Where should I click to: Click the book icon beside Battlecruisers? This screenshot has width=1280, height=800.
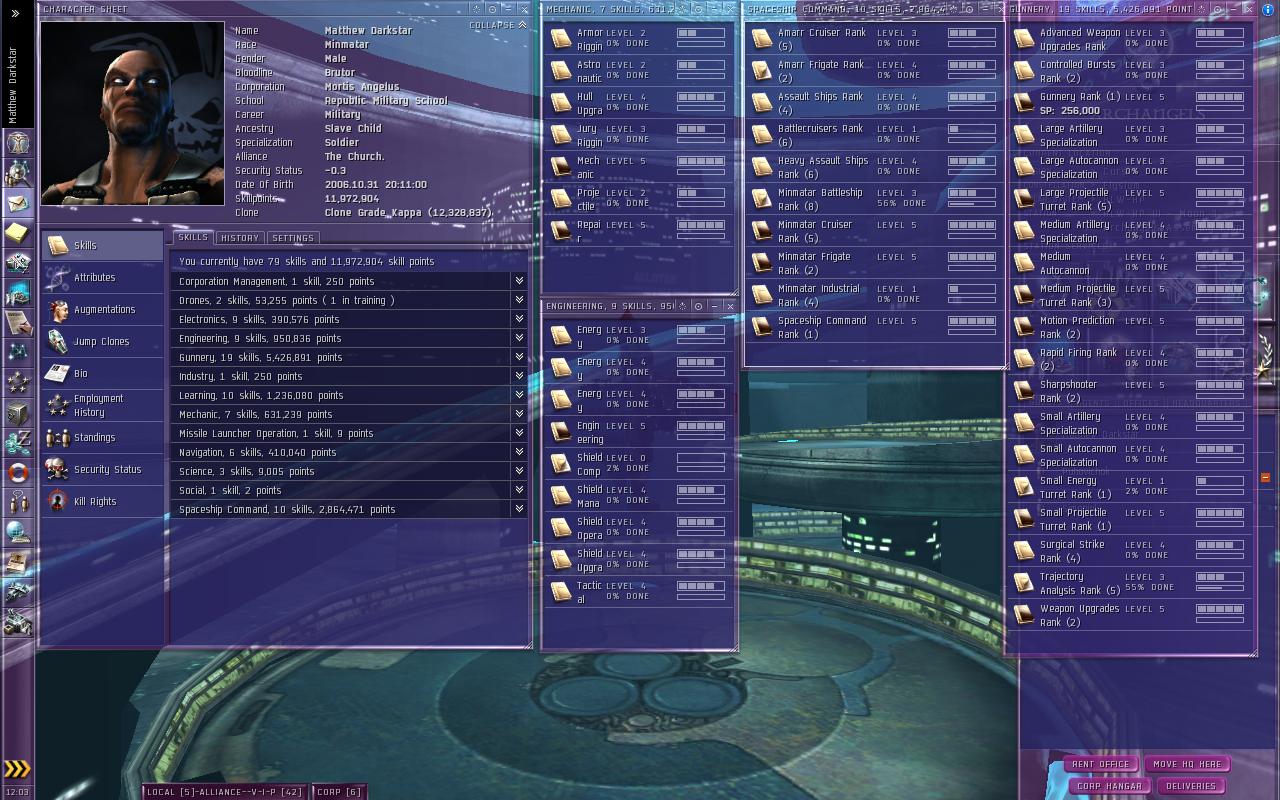click(762, 135)
